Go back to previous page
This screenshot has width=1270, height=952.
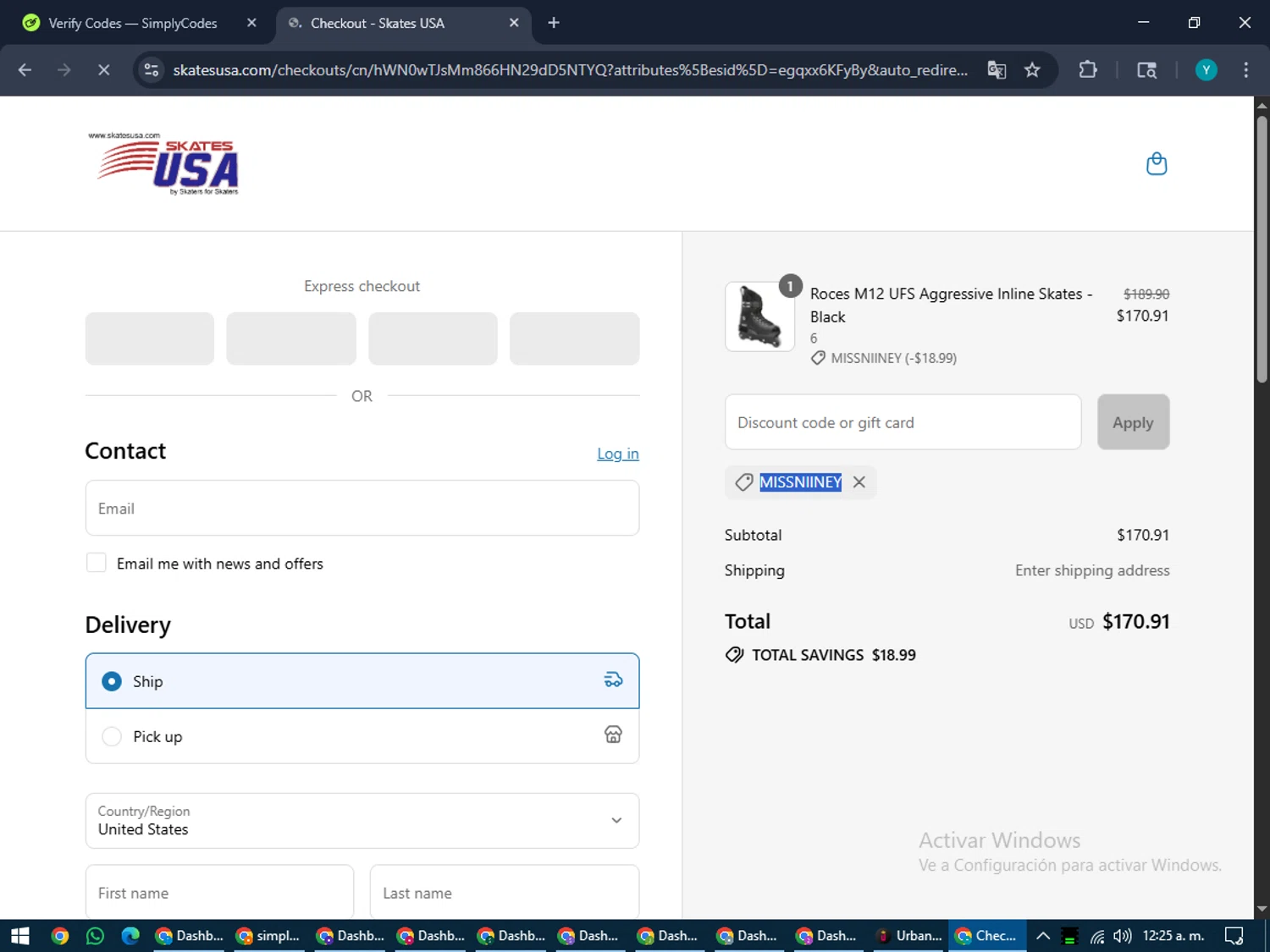pos(25,70)
